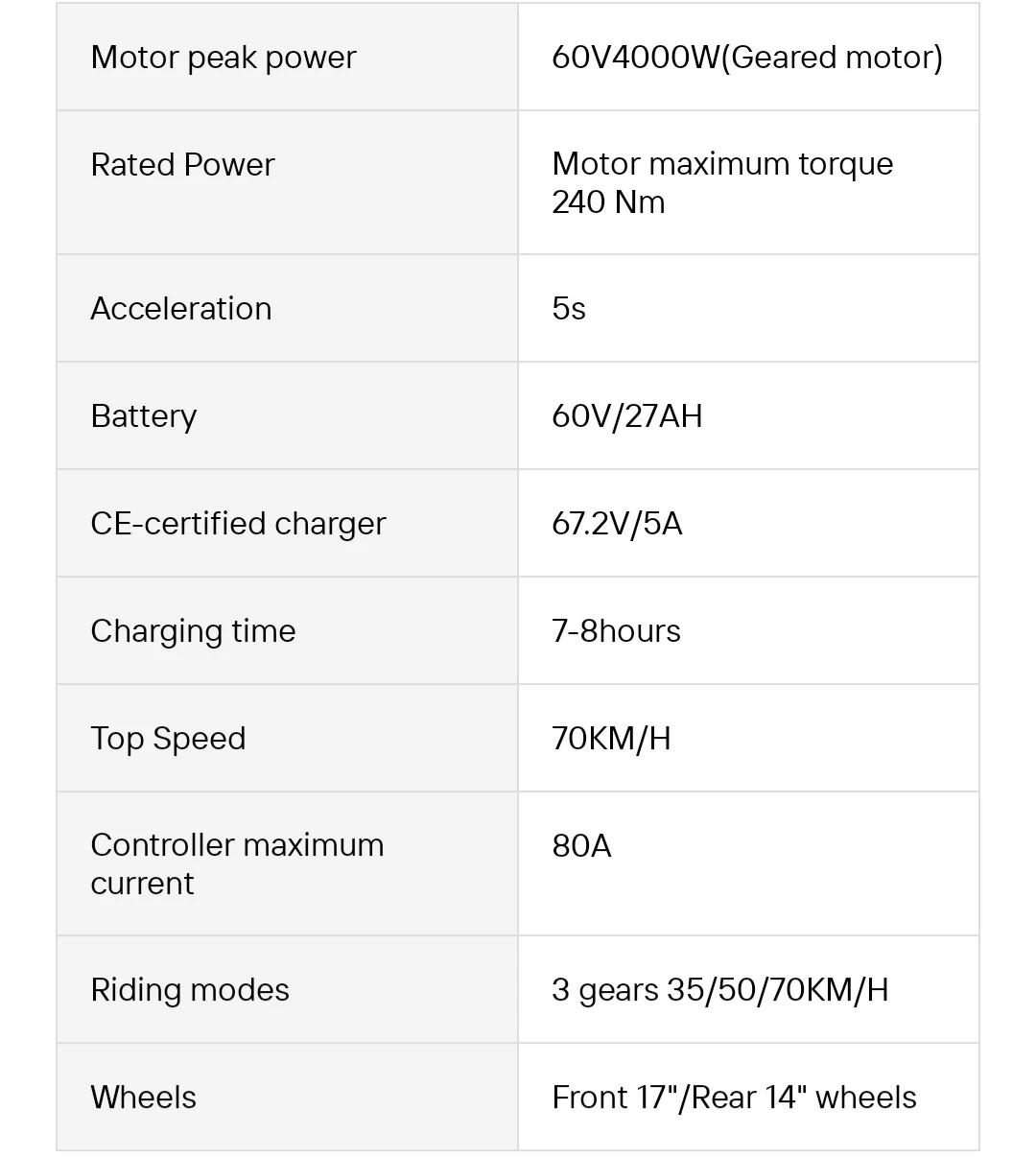Image resolution: width=1036 pixels, height=1157 pixels.
Task: Select the 70KM/H top speed value
Action: tap(611, 739)
